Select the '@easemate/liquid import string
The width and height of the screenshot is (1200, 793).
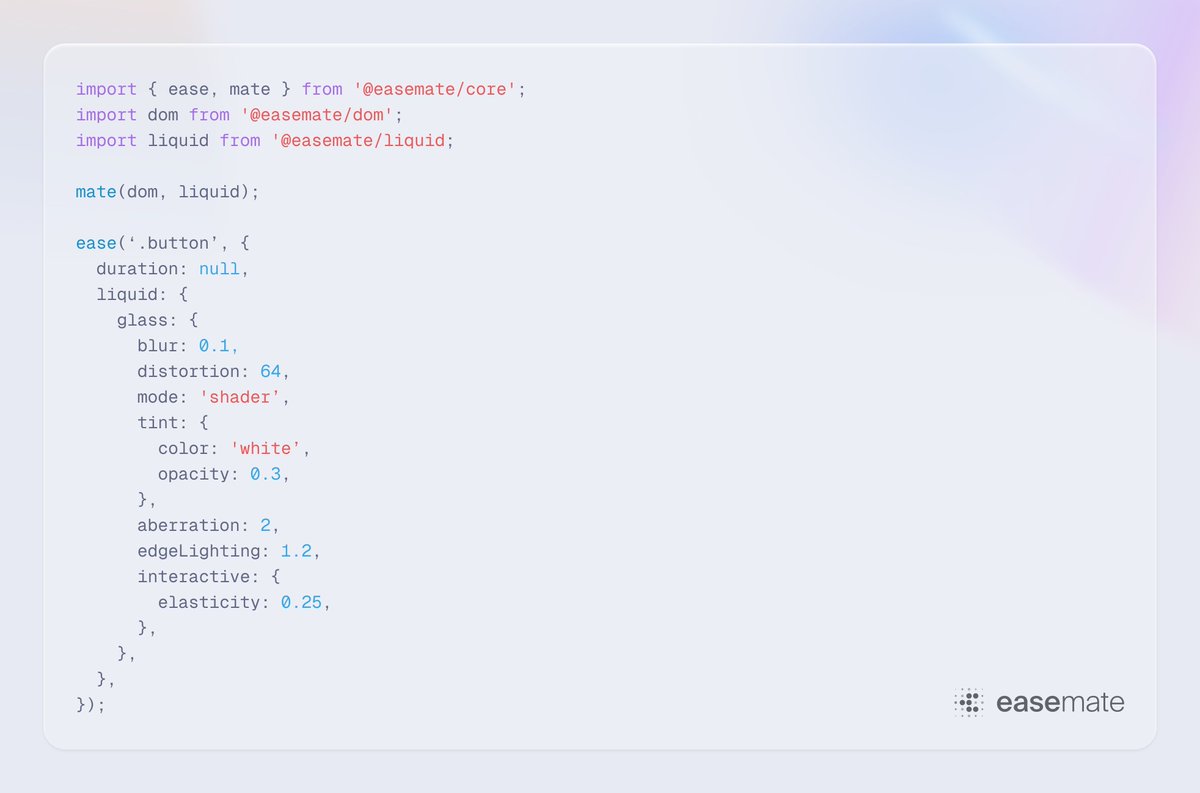(358, 141)
